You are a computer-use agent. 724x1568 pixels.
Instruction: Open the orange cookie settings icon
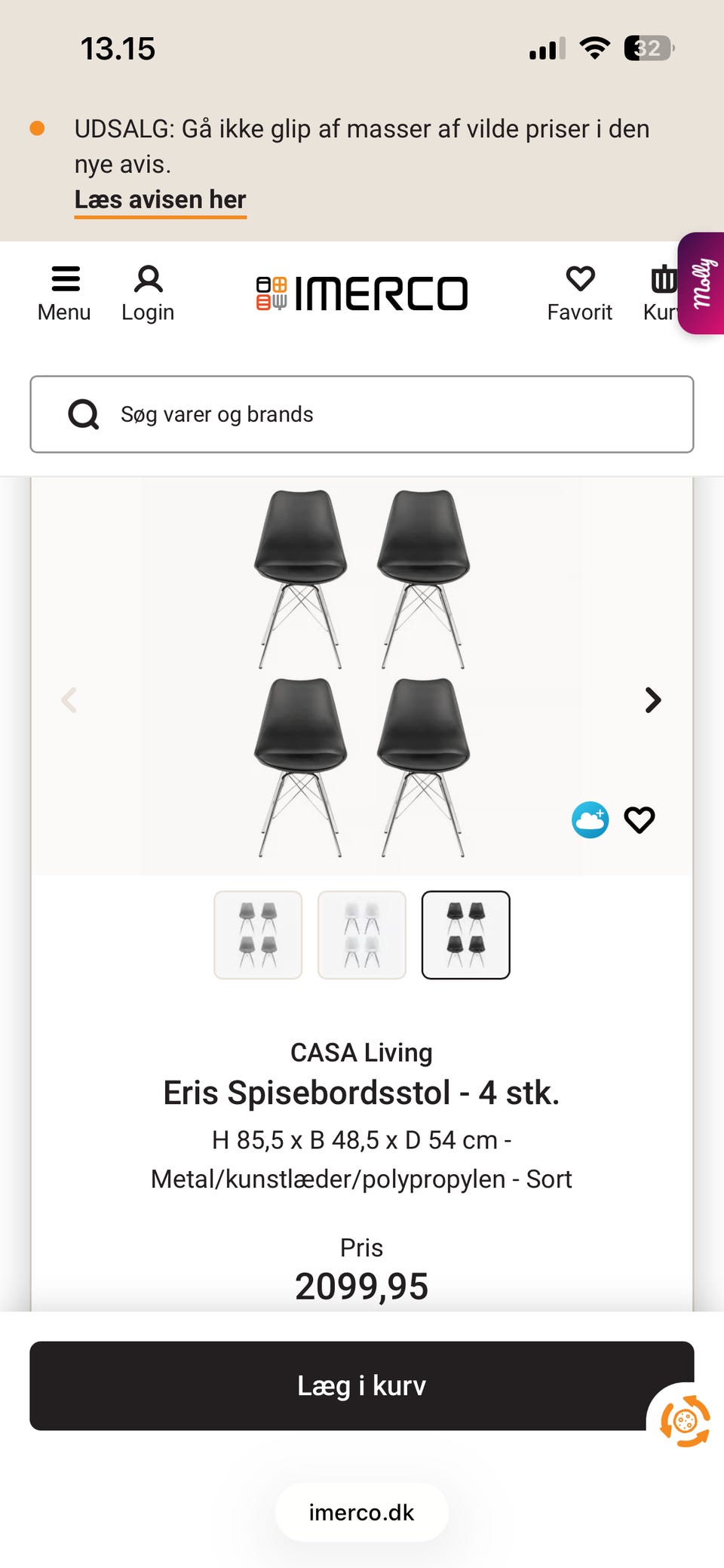pyautogui.click(x=685, y=1422)
